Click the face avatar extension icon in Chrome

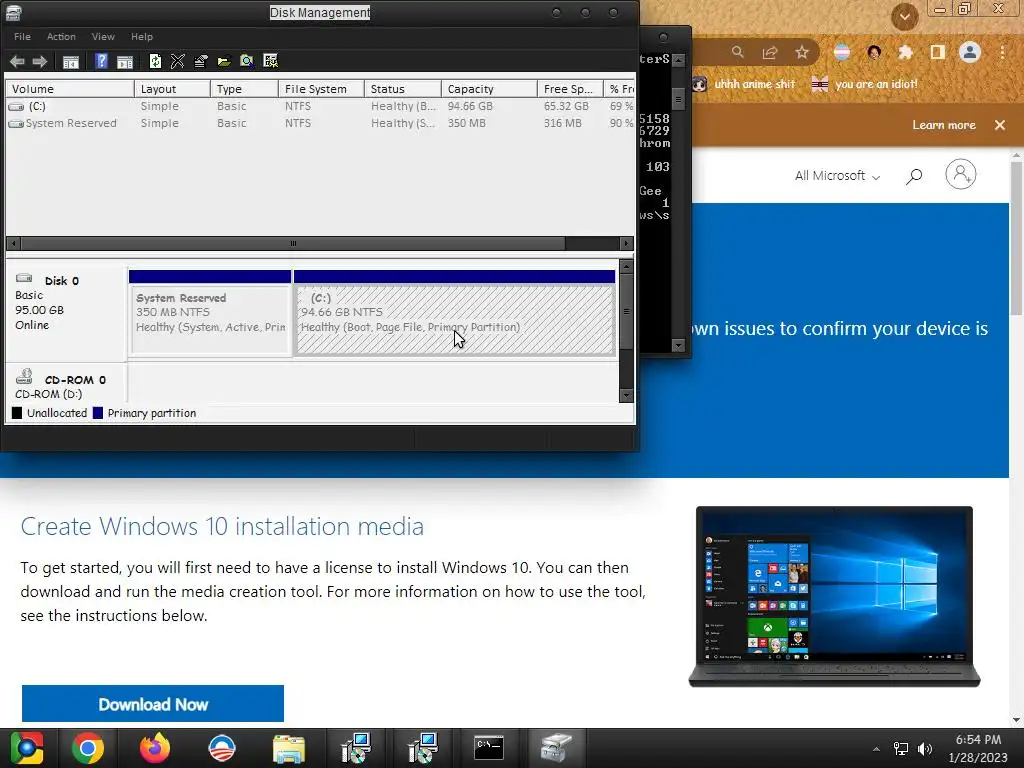click(x=874, y=52)
